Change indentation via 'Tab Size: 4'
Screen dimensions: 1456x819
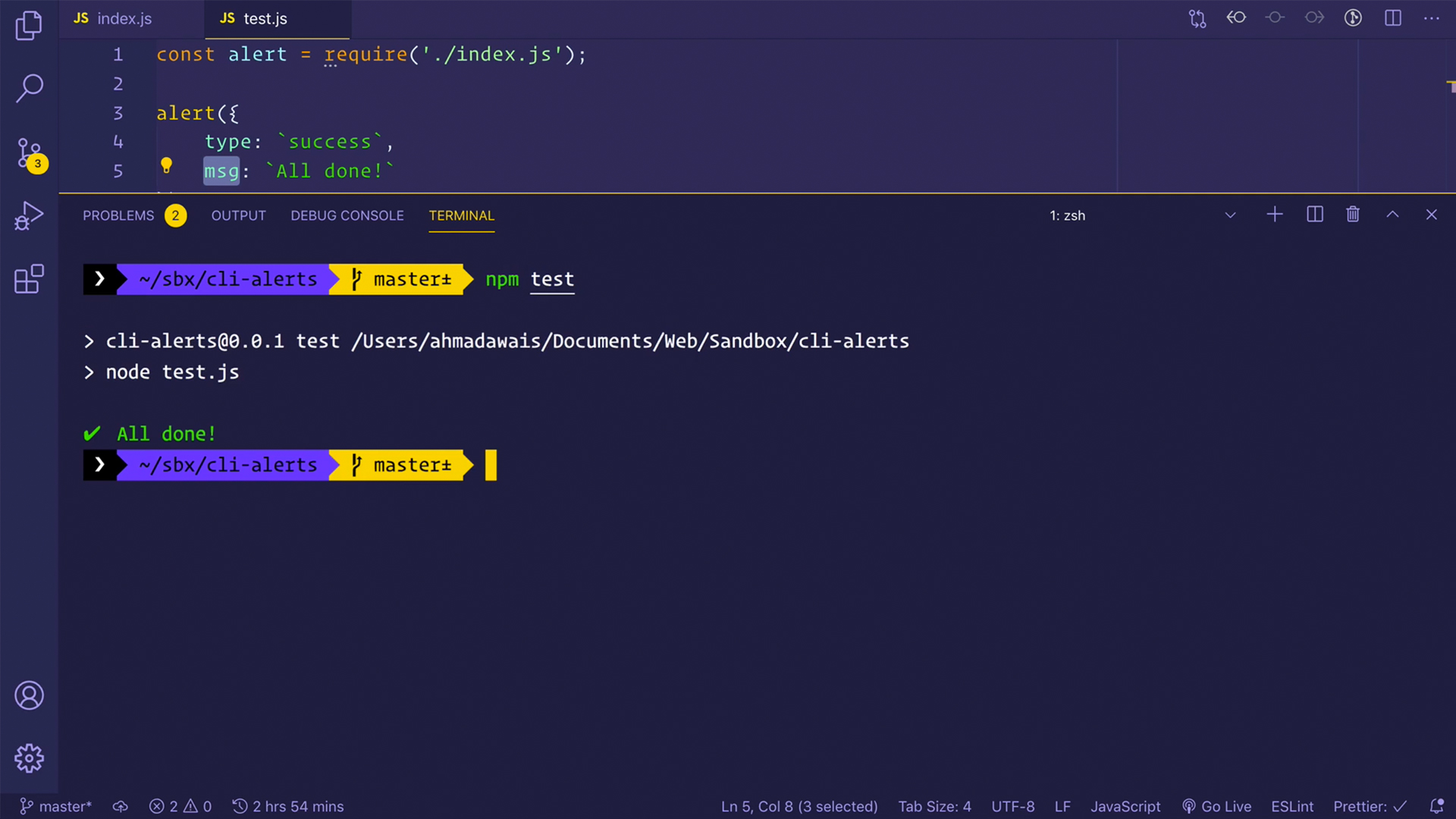[x=934, y=806]
